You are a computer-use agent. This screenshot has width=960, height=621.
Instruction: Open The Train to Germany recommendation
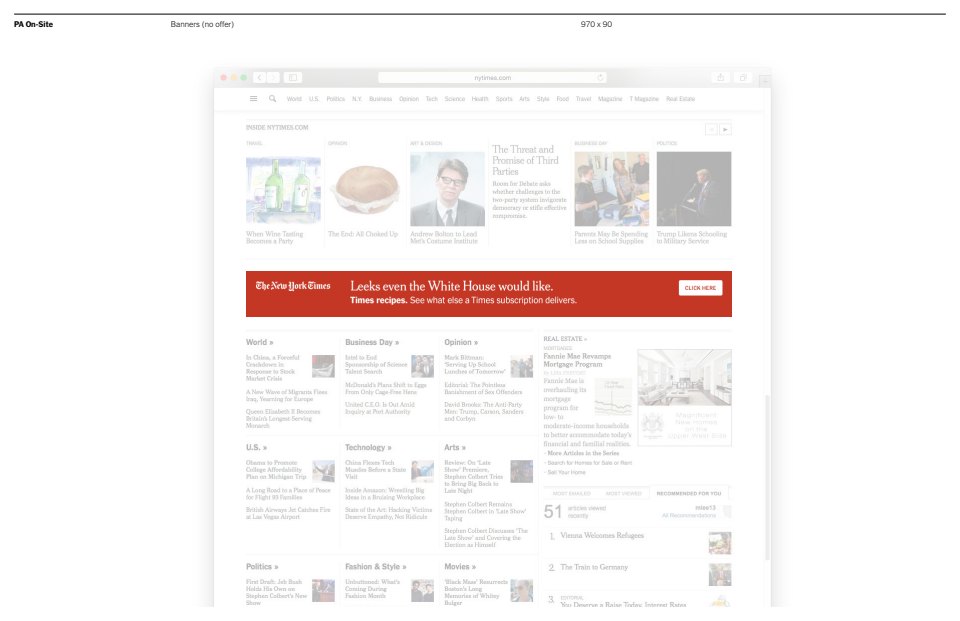coord(594,568)
